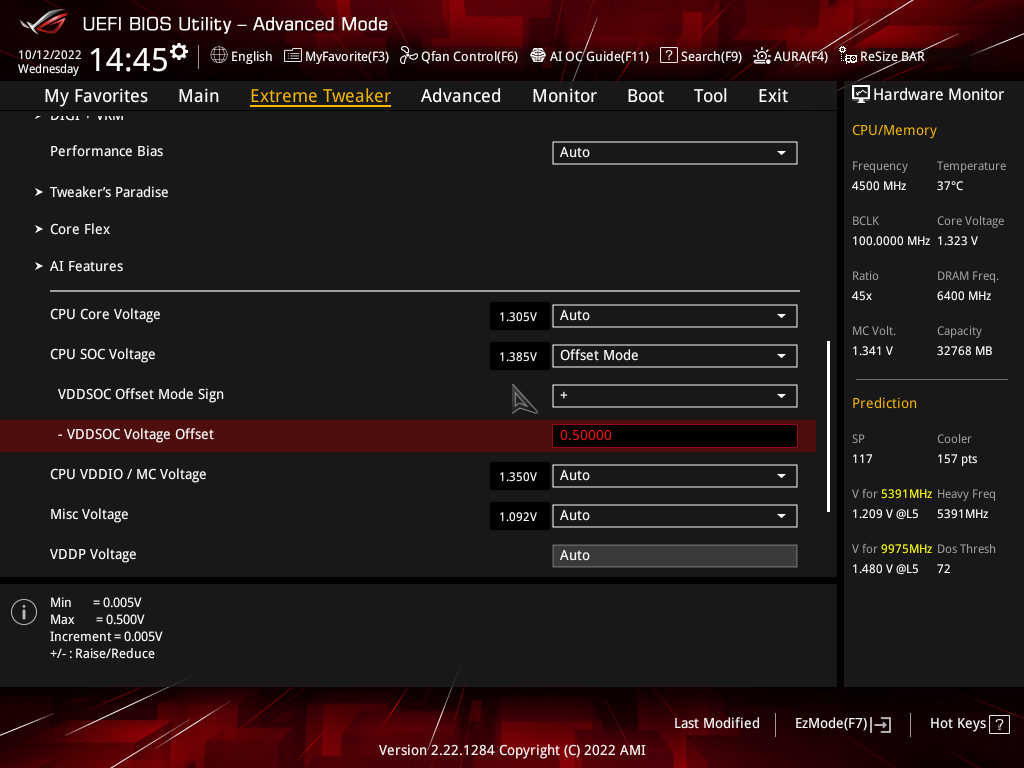This screenshot has width=1024, height=768.
Task: Open the VDDSOC Offset Mode Sign dropdown
Action: 675,396
